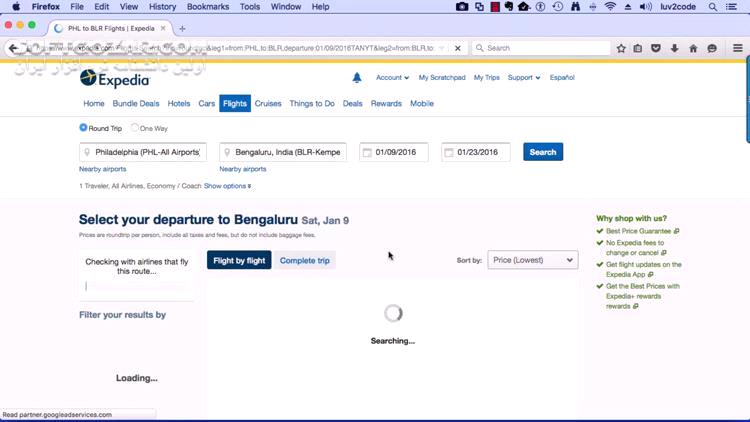Close the PHL to BLR Flights tab

click(x=163, y=28)
